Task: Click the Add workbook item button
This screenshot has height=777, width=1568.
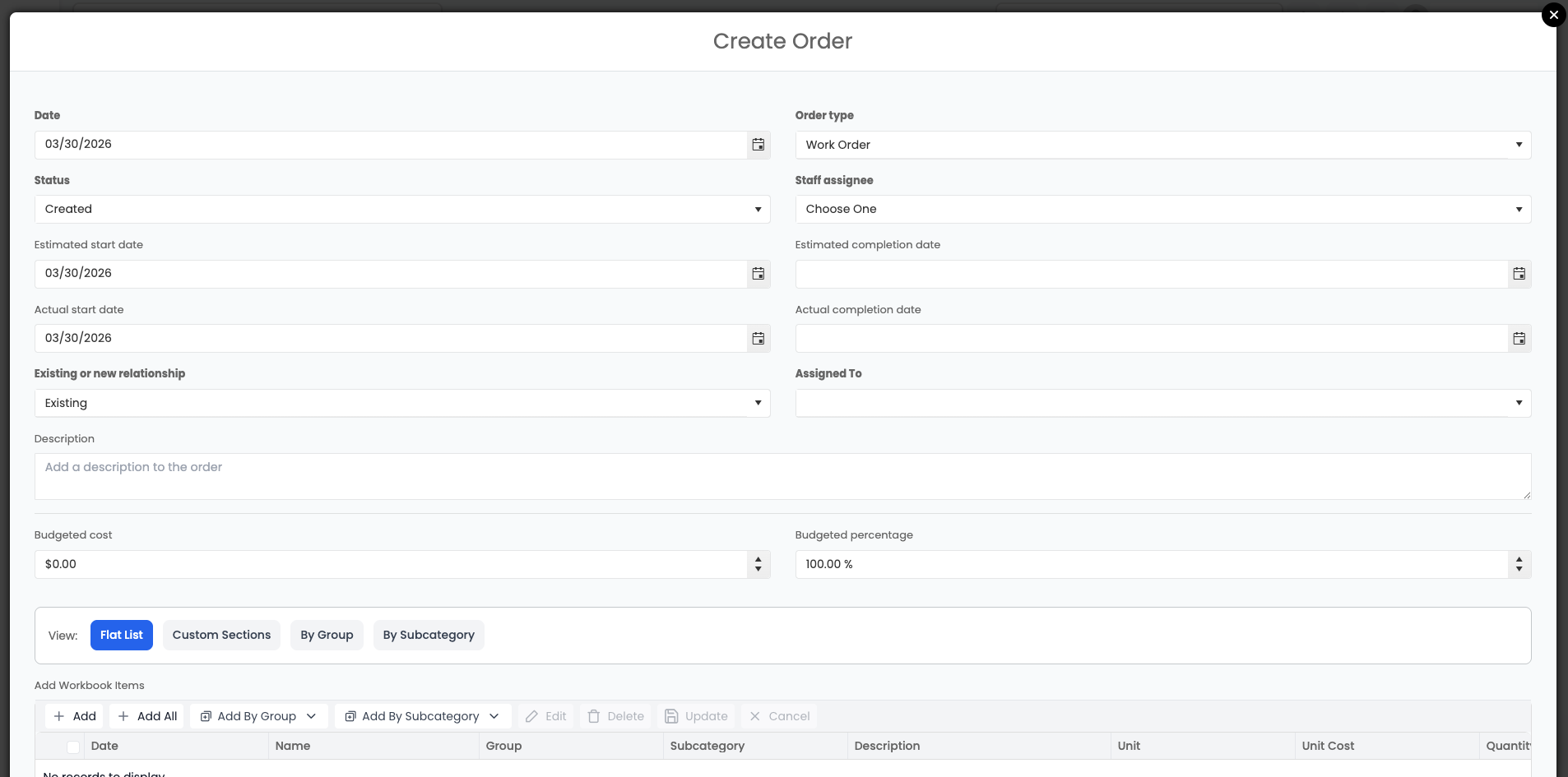Action: pyautogui.click(x=75, y=716)
